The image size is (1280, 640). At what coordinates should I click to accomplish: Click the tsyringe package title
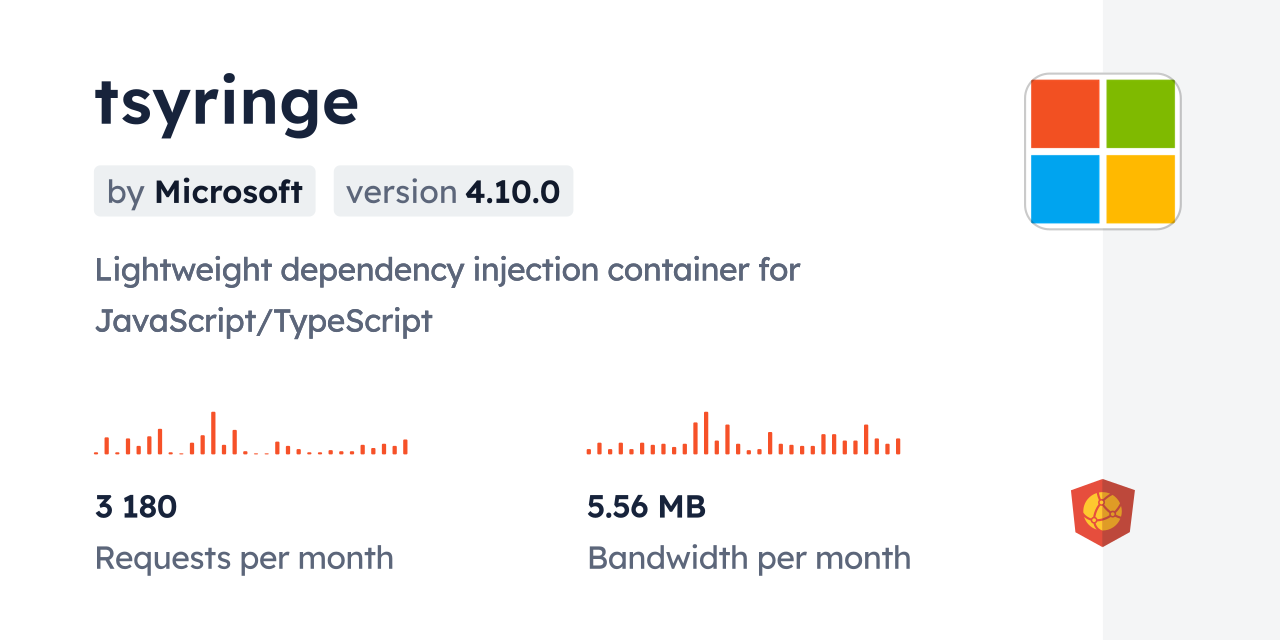pos(226,102)
